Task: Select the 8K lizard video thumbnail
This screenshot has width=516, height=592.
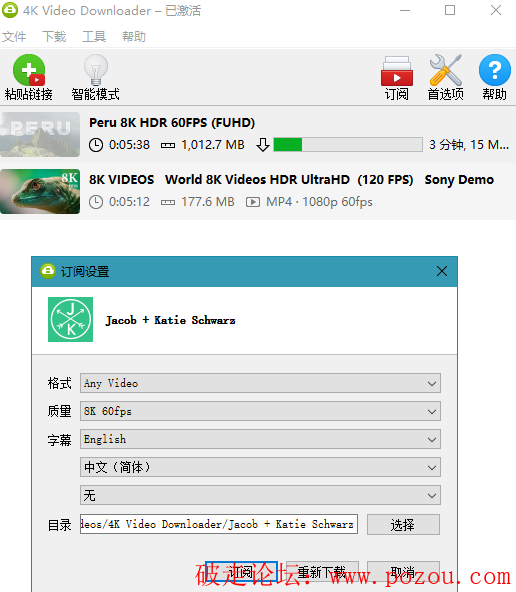Action: pyautogui.click(x=40, y=191)
